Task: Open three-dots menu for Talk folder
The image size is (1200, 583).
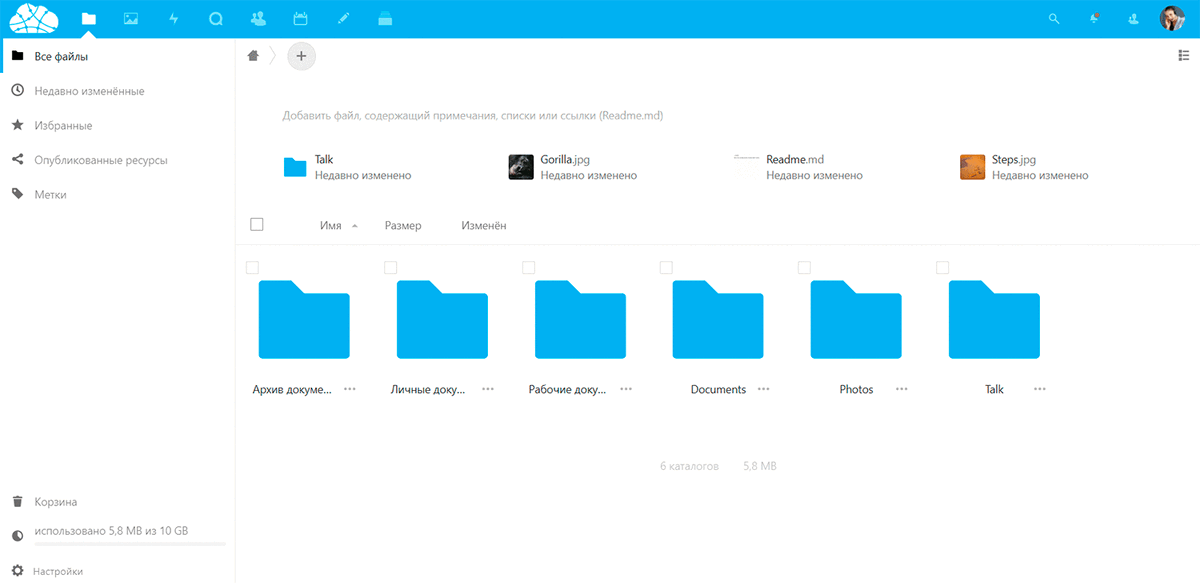Action: [1039, 389]
